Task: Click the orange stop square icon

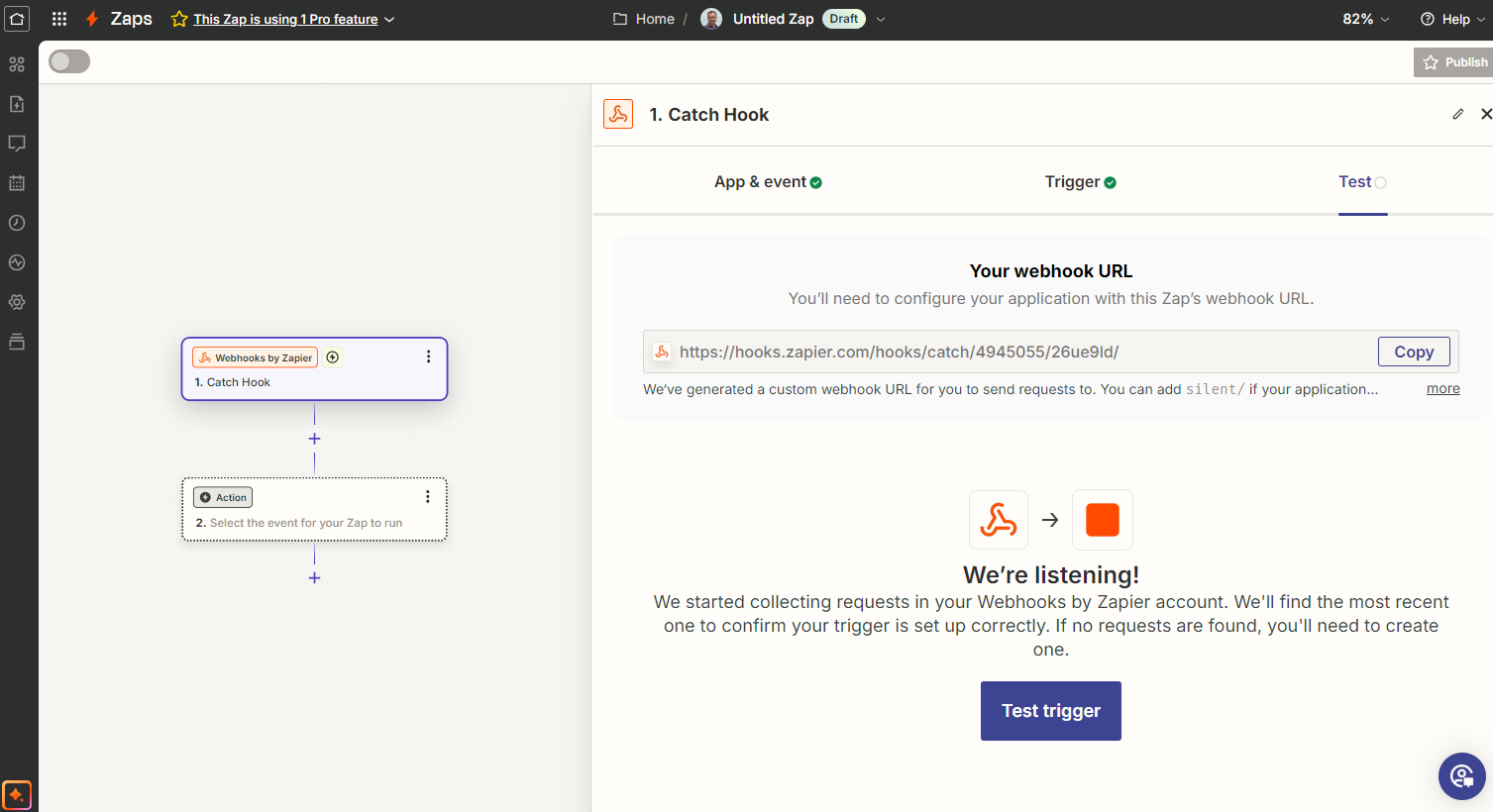Action: coord(1103,520)
